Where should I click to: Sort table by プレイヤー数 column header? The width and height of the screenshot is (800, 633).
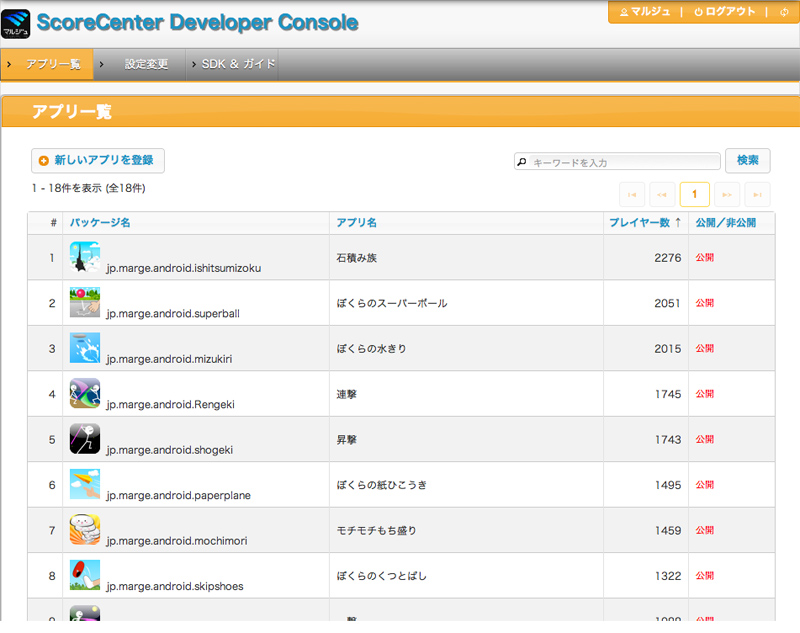tap(645, 223)
